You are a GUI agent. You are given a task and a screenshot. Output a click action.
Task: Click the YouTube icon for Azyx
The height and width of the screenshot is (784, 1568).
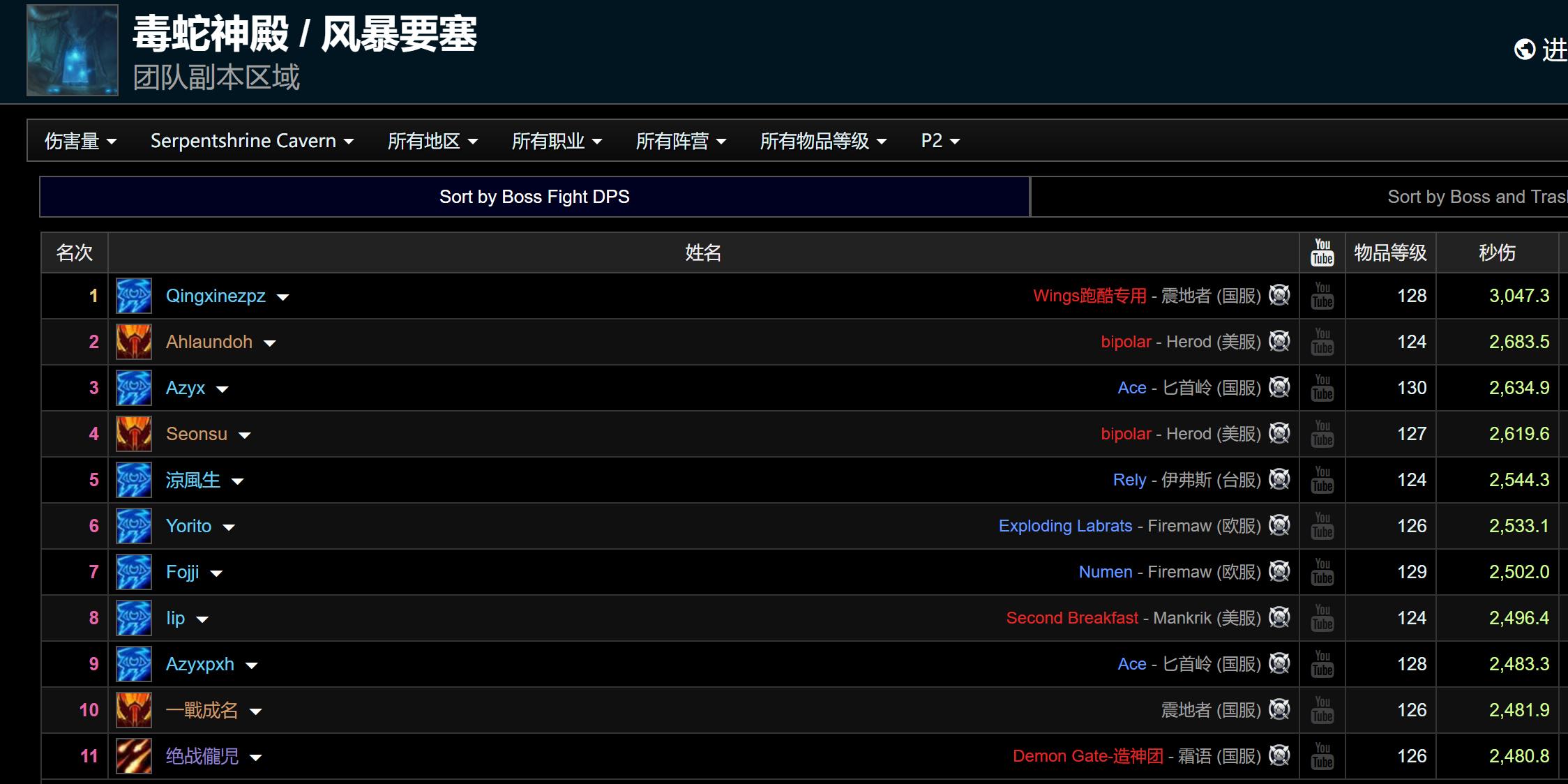pyautogui.click(x=1322, y=388)
